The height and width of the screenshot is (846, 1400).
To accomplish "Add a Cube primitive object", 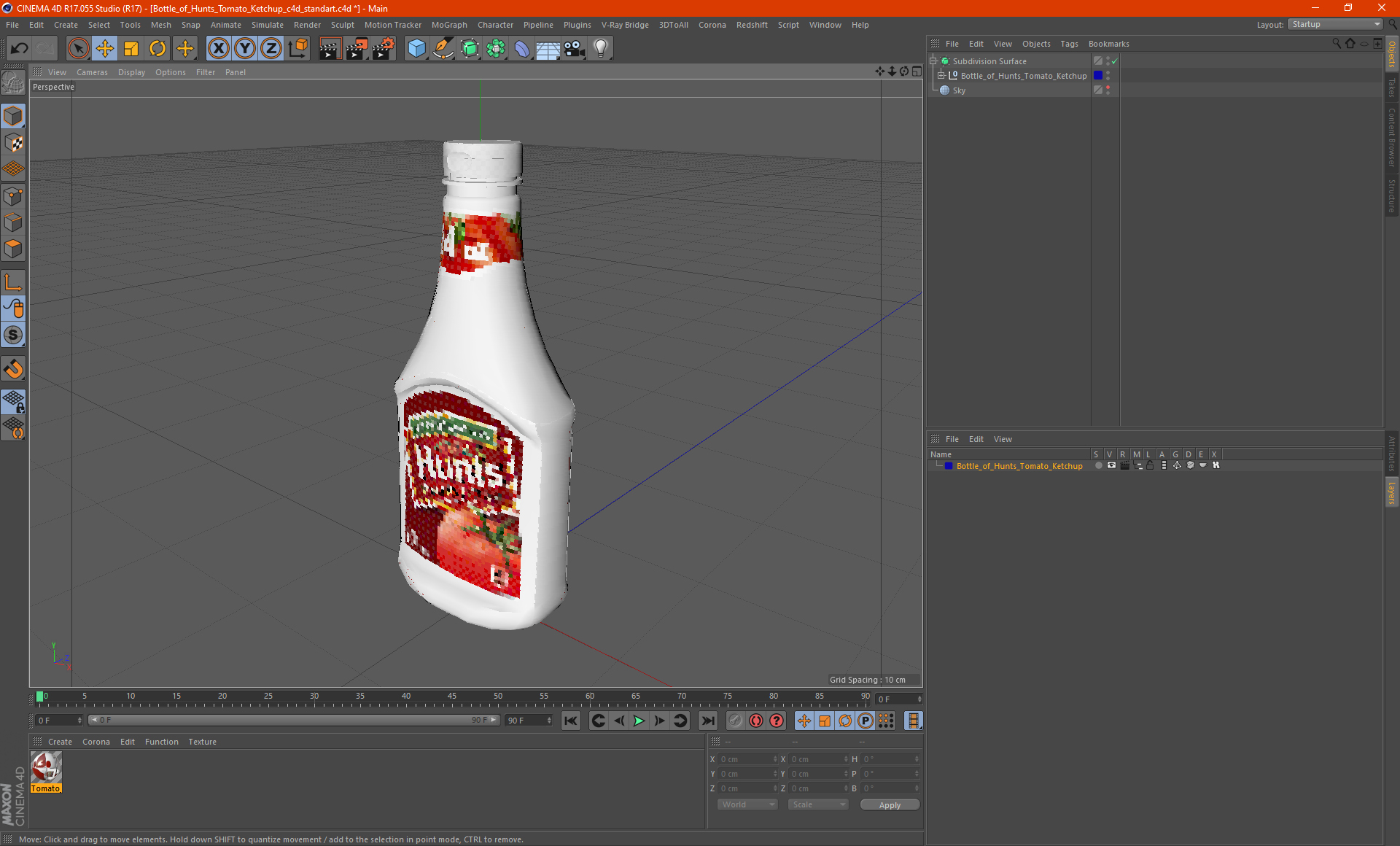I will coord(416,49).
